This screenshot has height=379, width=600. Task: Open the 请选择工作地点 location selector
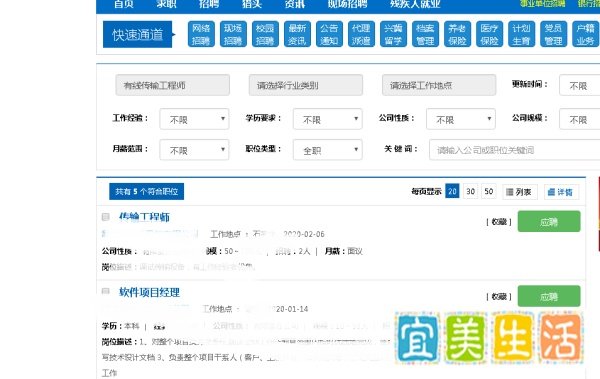(x=439, y=85)
